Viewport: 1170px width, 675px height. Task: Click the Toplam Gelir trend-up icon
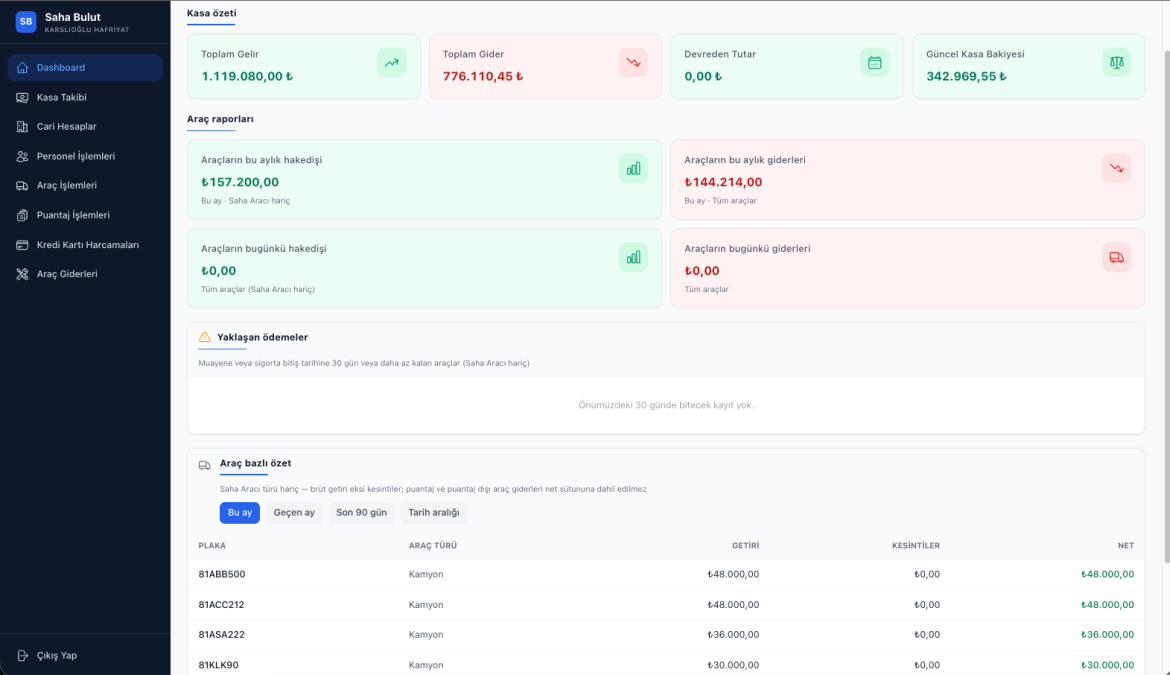[x=392, y=62]
